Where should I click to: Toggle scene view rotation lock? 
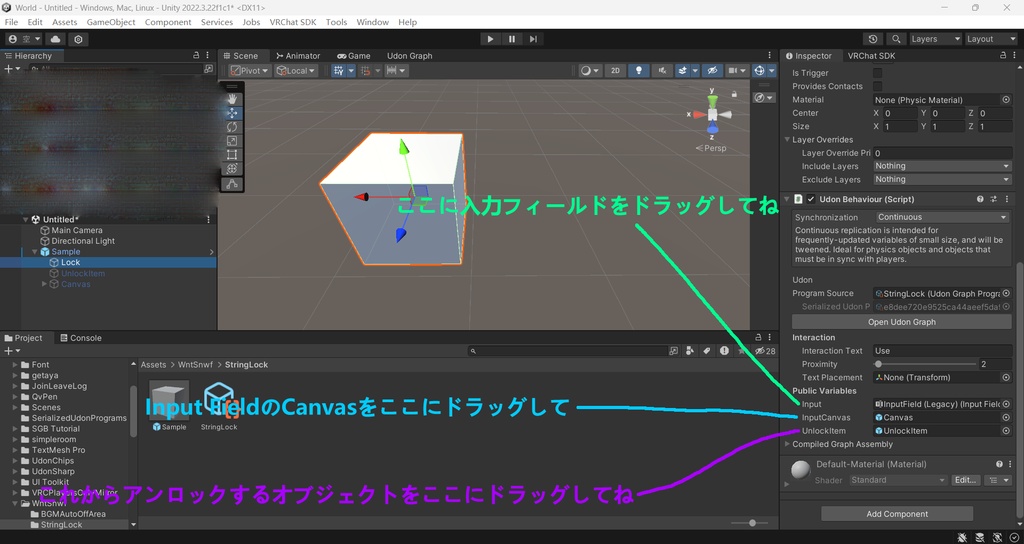point(735,94)
